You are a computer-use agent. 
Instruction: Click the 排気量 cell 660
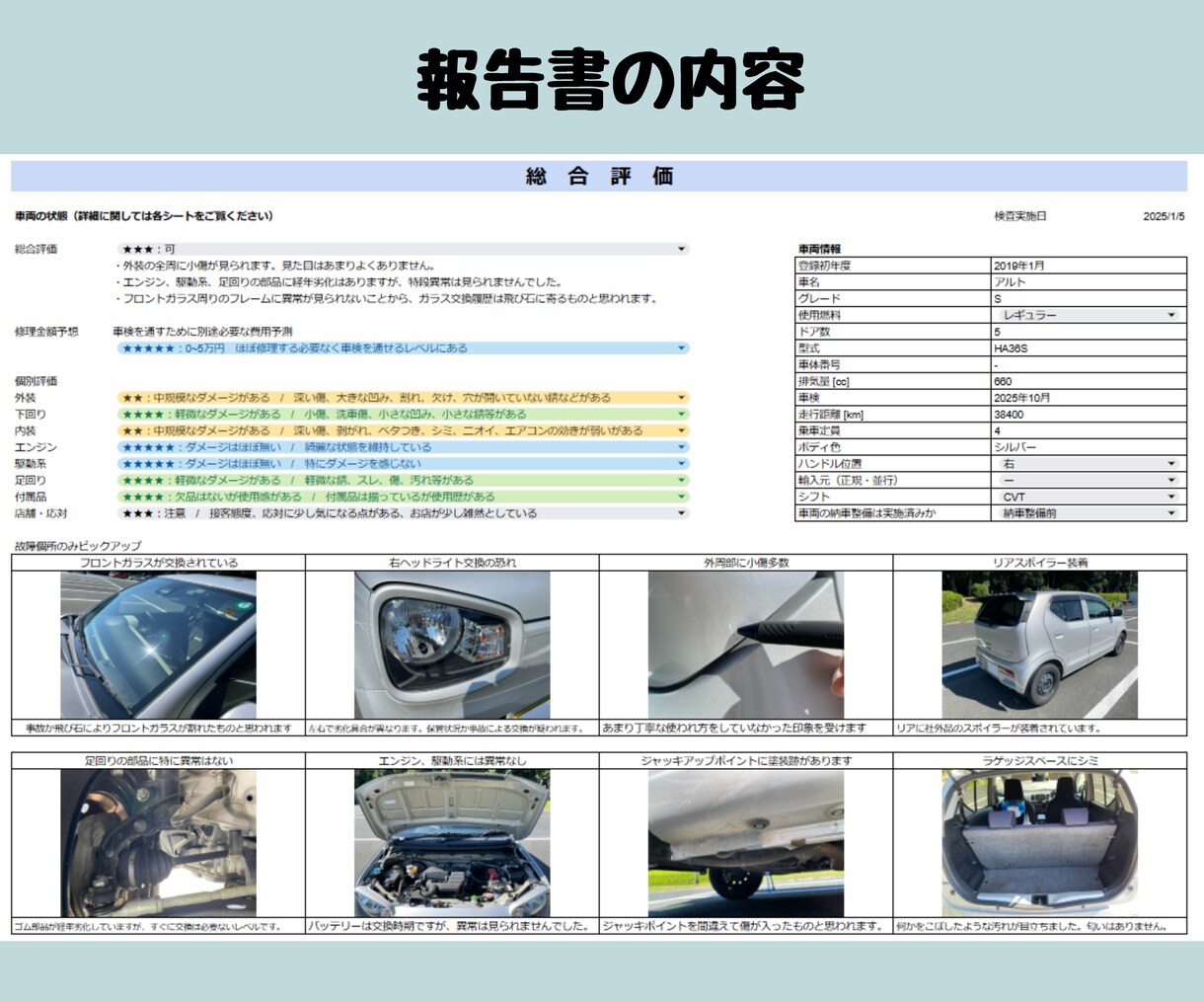point(1089,381)
